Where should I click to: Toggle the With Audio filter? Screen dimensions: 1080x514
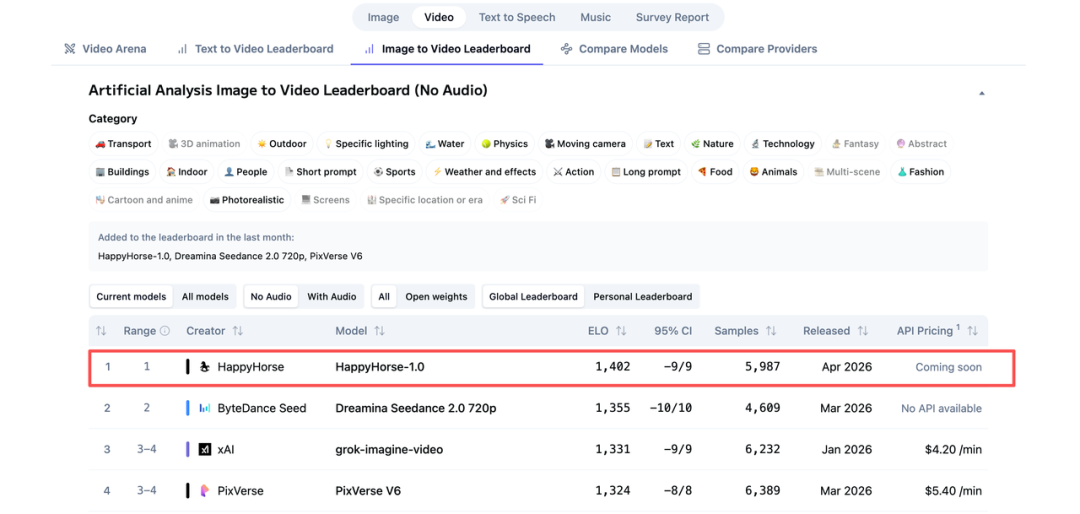click(331, 297)
